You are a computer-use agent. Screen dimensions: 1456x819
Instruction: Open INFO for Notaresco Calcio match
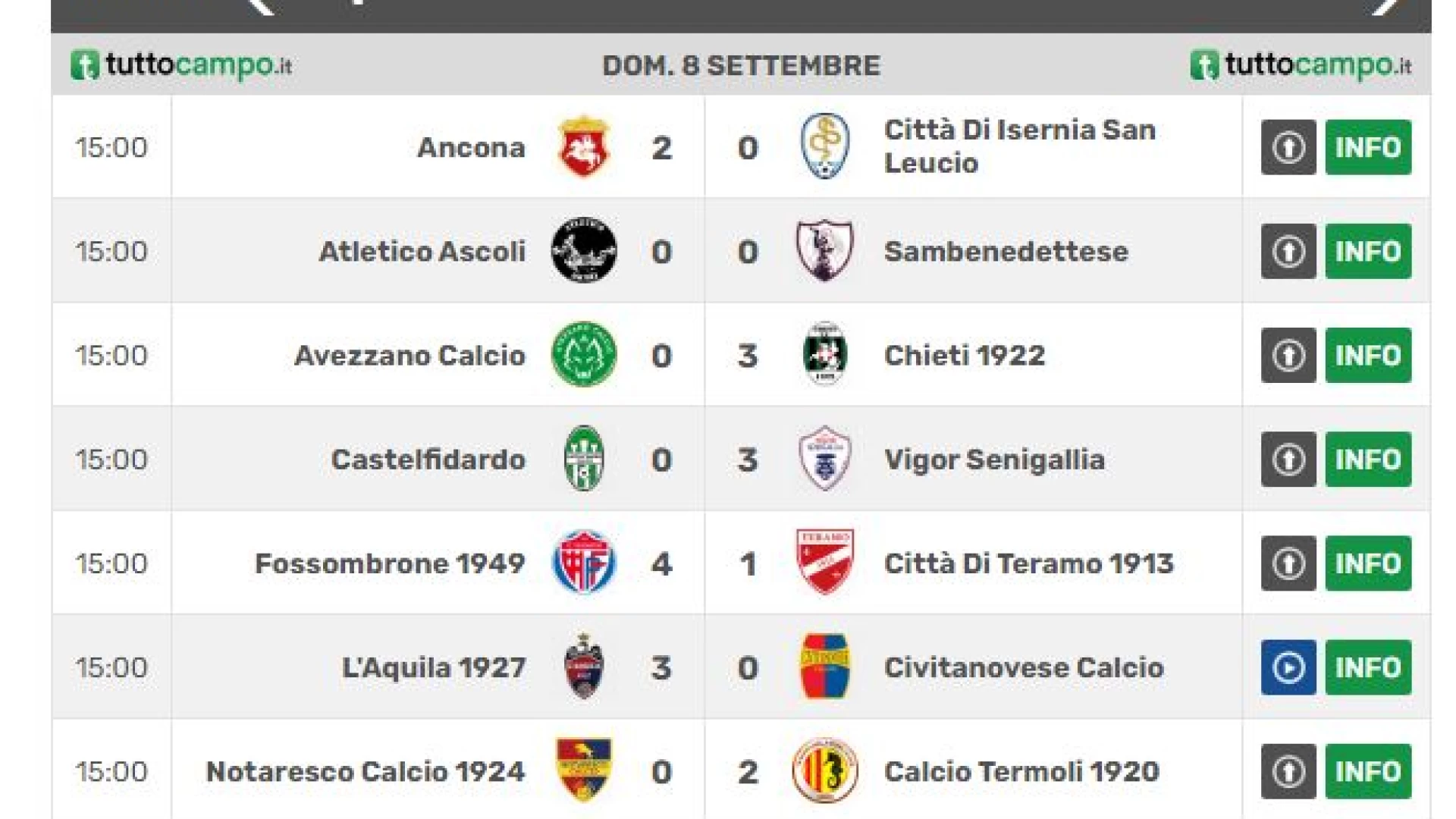[1368, 771]
